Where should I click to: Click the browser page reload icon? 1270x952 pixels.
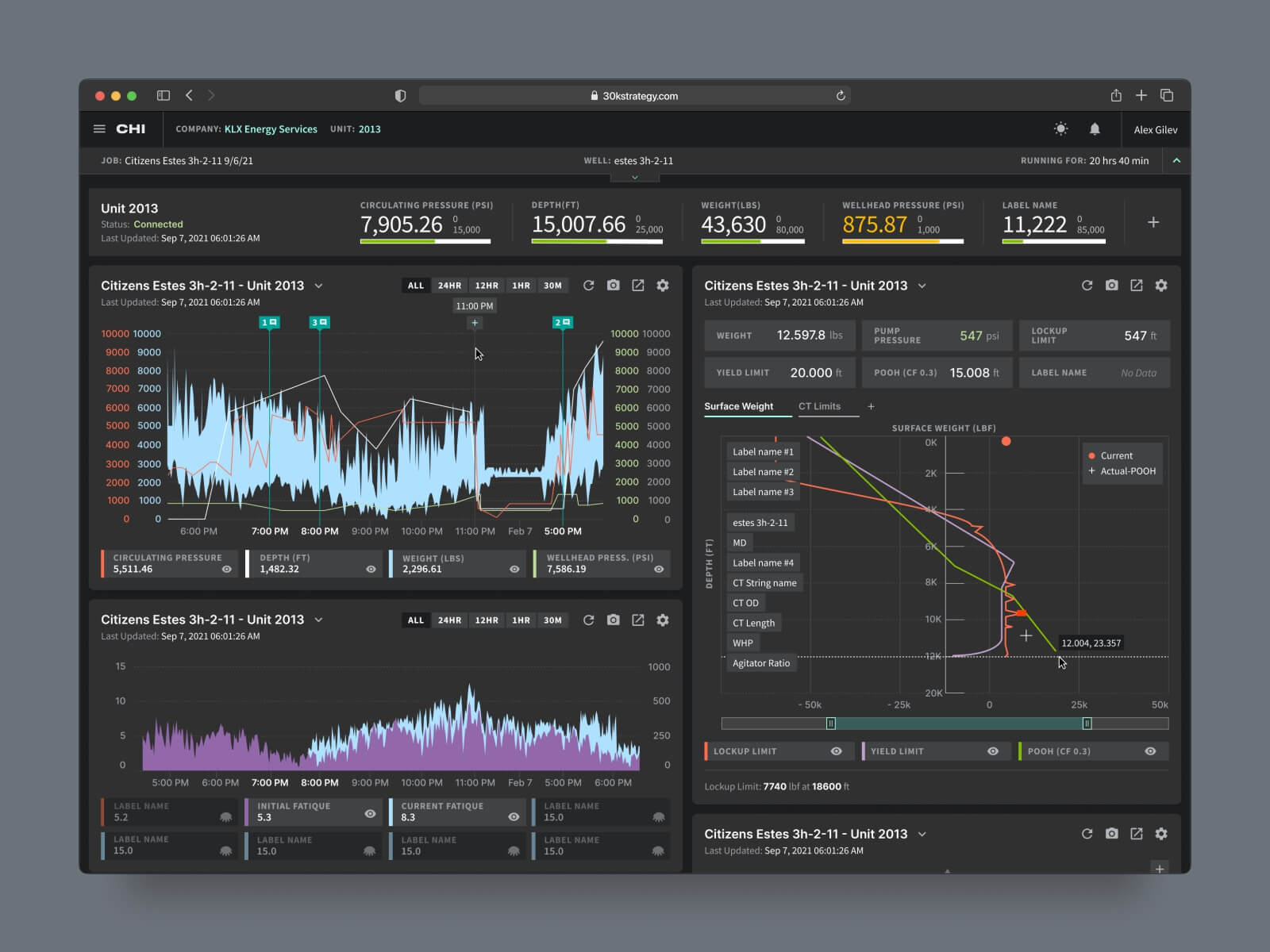[841, 96]
